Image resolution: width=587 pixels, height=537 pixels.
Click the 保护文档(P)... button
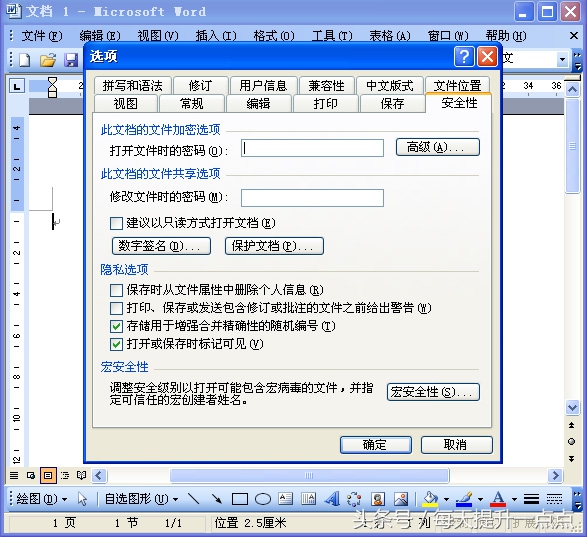click(274, 246)
